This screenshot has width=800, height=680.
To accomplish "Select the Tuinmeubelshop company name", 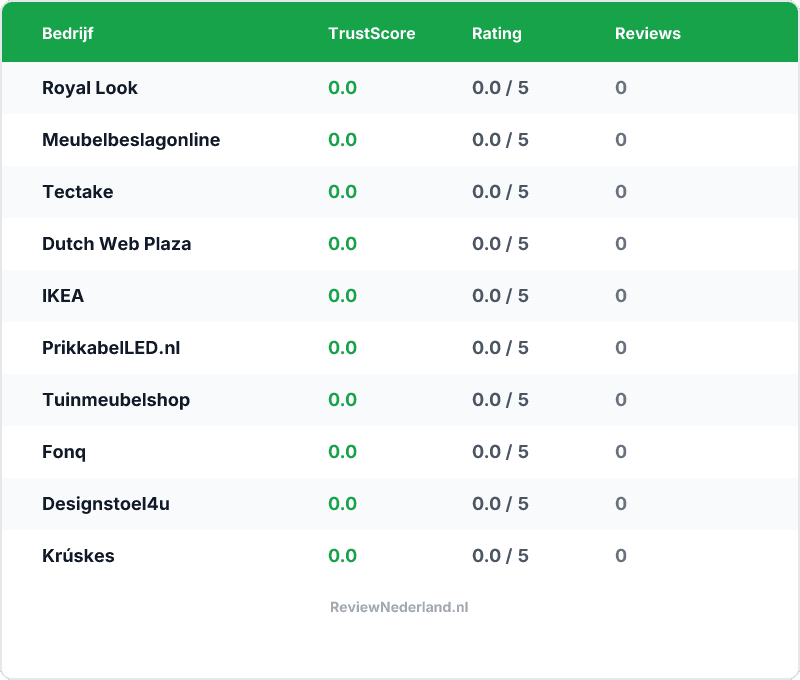I will coord(116,400).
